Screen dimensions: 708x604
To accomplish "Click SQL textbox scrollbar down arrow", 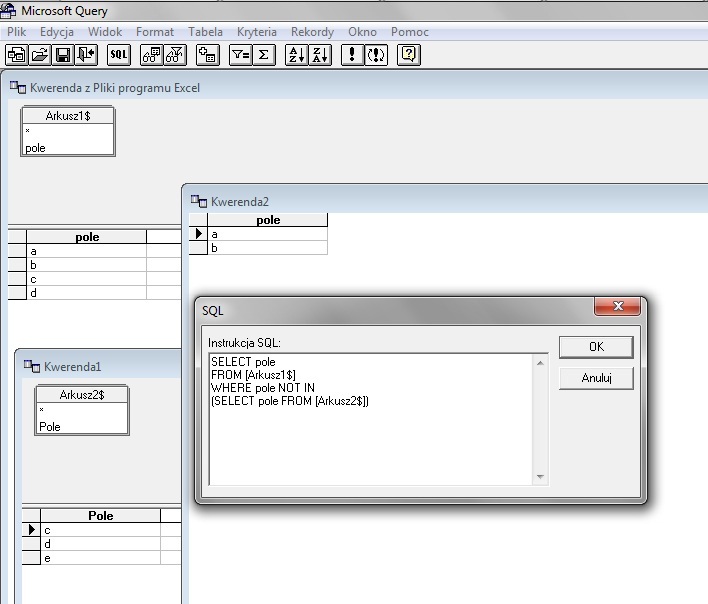I will (540, 477).
